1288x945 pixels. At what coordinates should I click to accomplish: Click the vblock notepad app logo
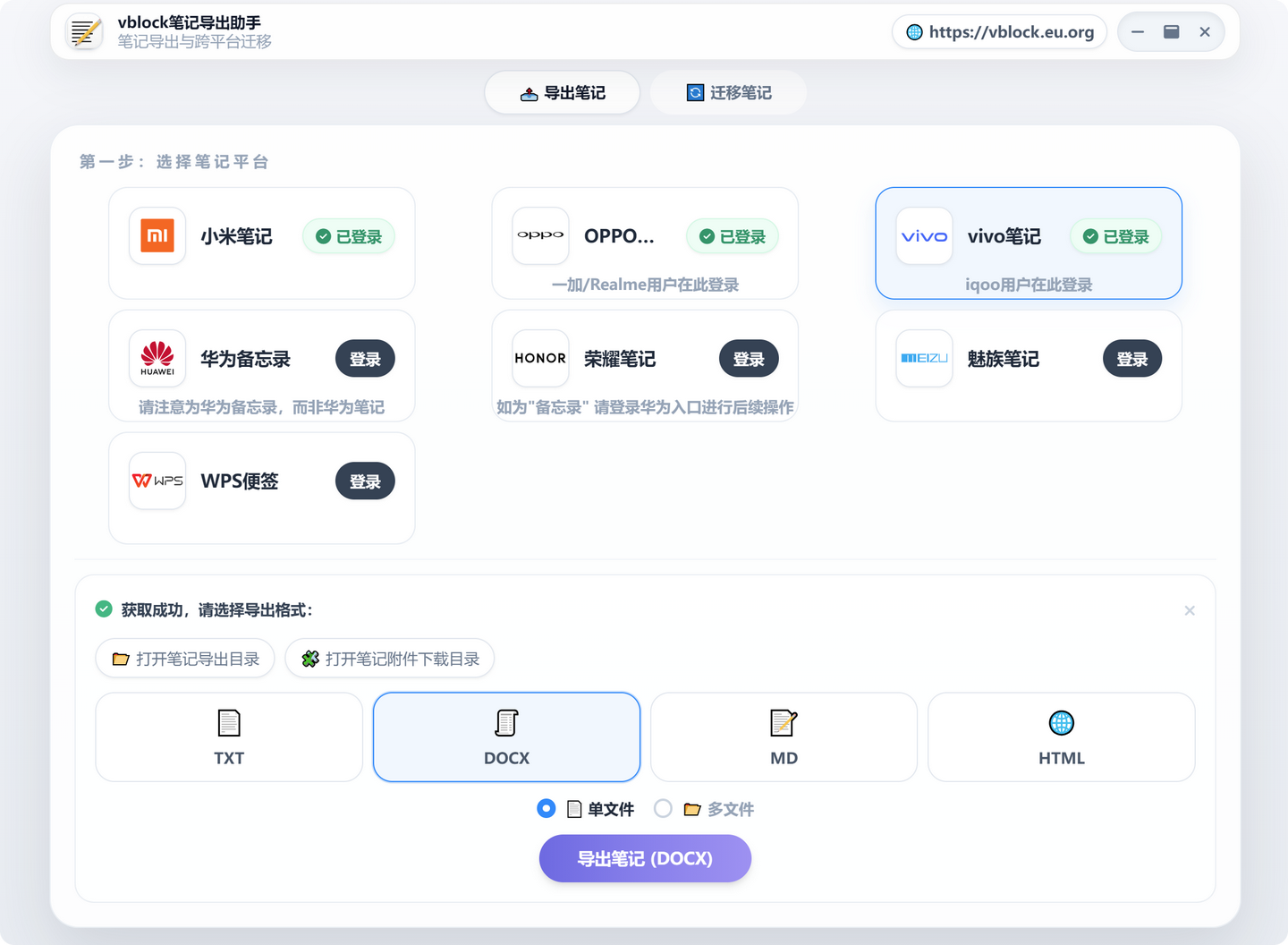click(x=85, y=32)
